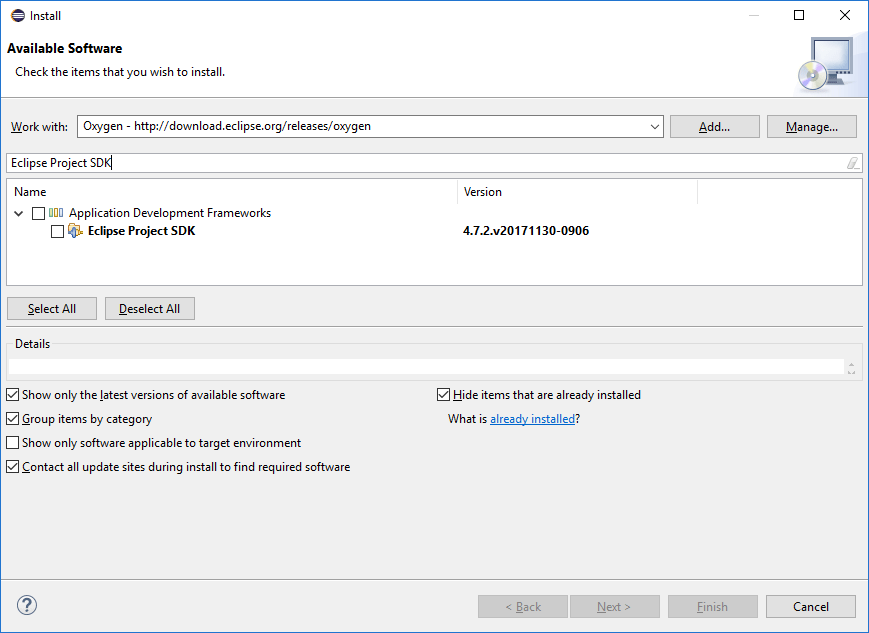869x633 pixels.
Task: Click the help question mark icon
Action: click(26, 605)
